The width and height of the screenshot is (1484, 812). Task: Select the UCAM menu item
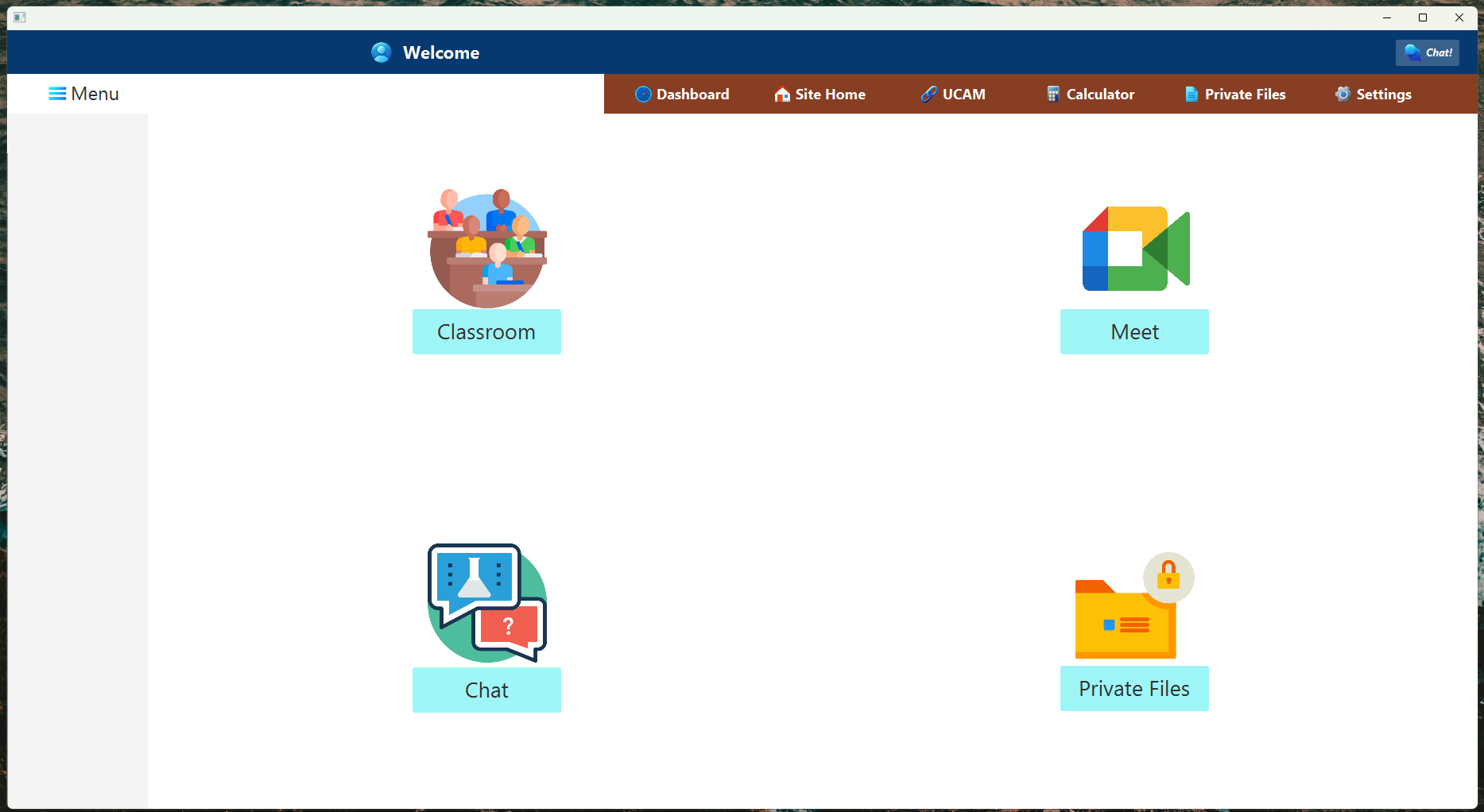click(x=953, y=95)
